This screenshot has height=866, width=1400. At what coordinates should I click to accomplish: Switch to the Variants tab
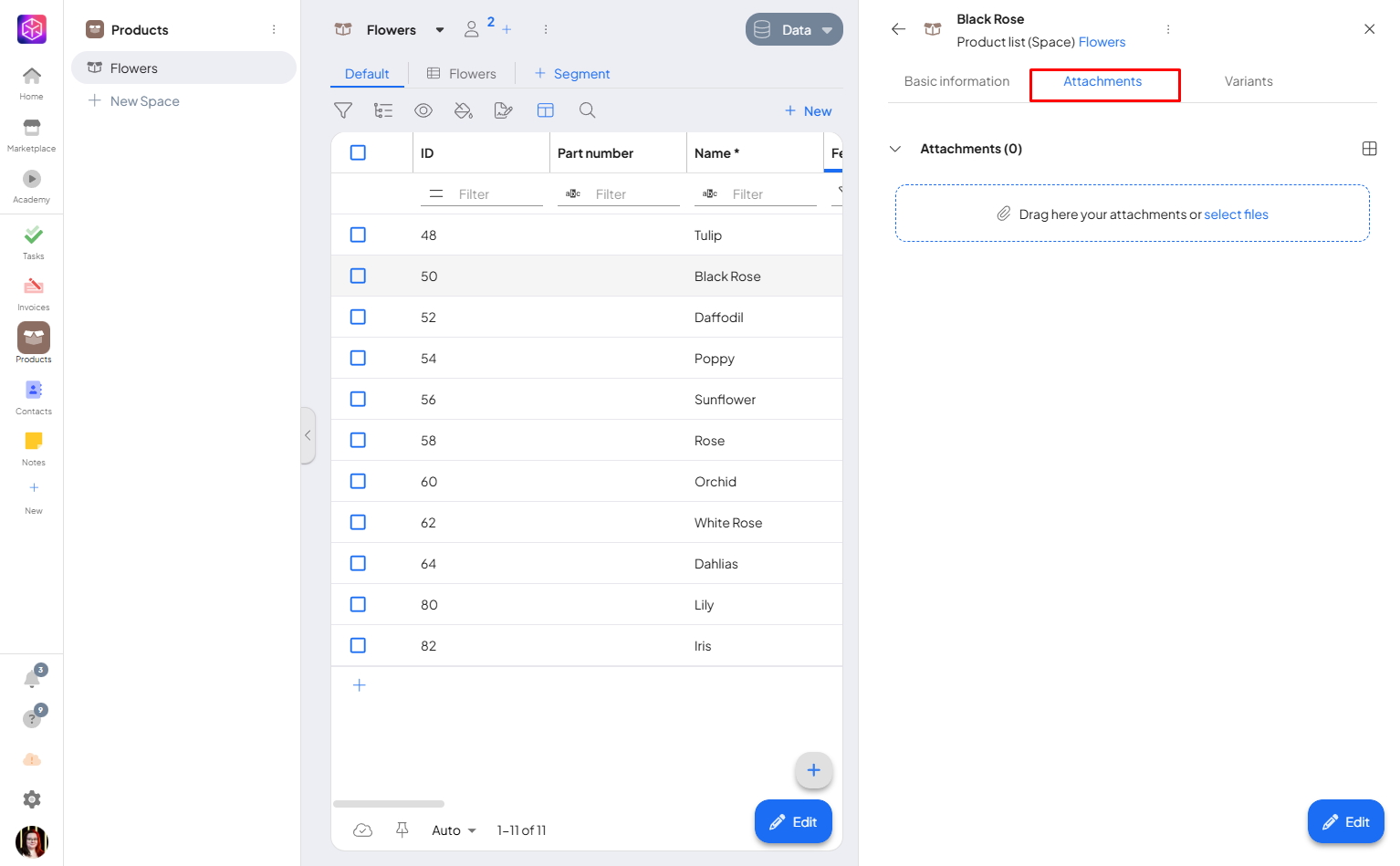[1248, 81]
